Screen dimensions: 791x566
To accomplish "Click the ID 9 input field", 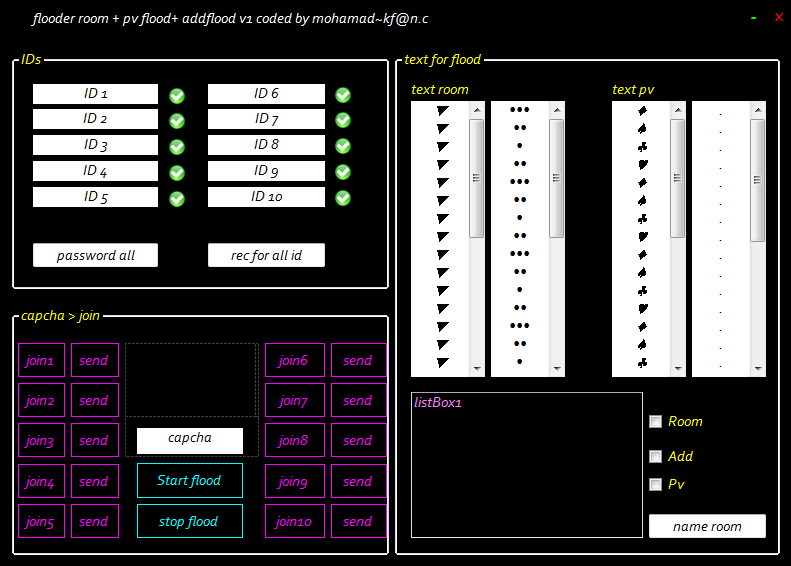I will pos(266,171).
